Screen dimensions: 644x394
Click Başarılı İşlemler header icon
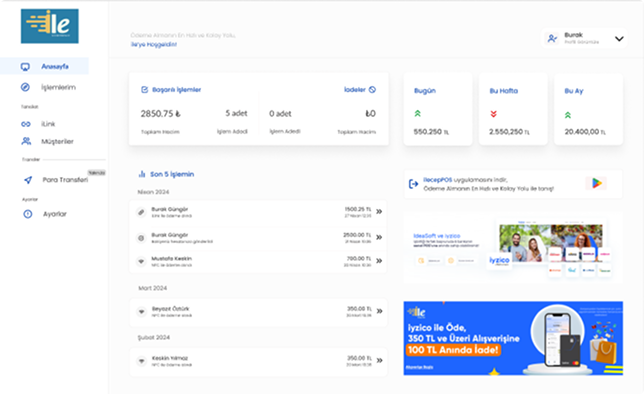pos(145,90)
